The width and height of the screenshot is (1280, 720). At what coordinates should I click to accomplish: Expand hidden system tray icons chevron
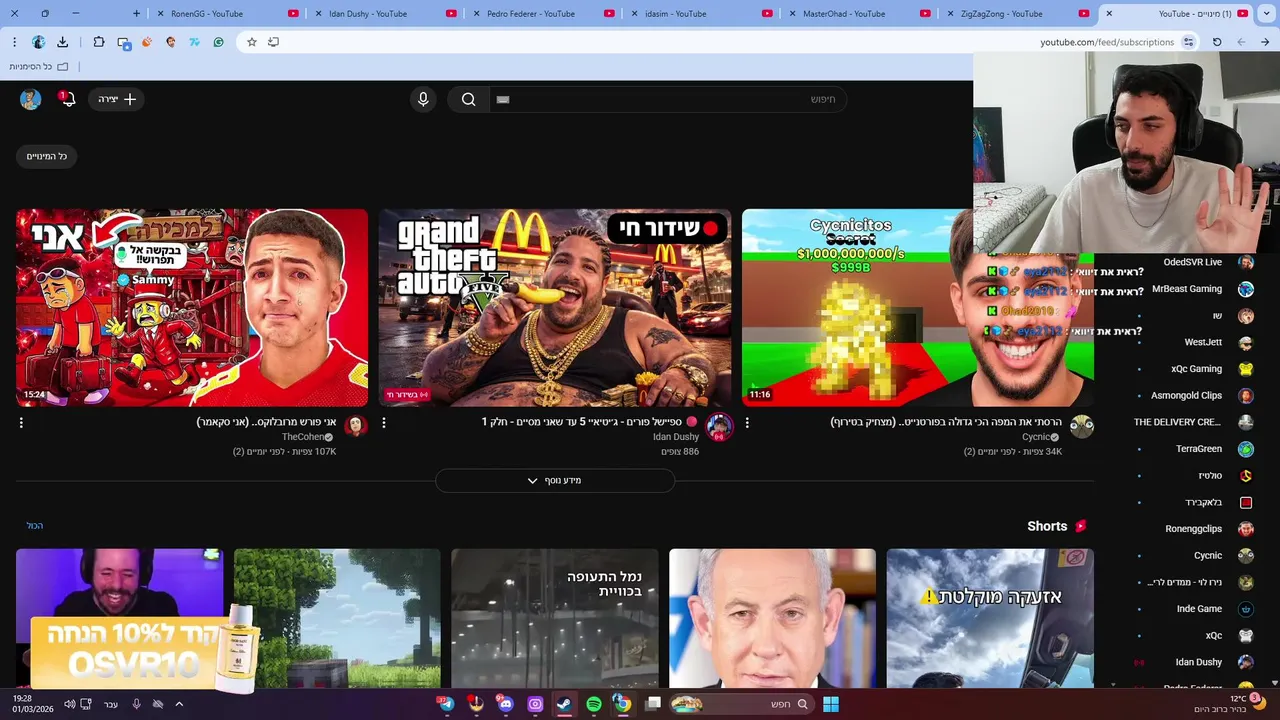tap(179, 704)
